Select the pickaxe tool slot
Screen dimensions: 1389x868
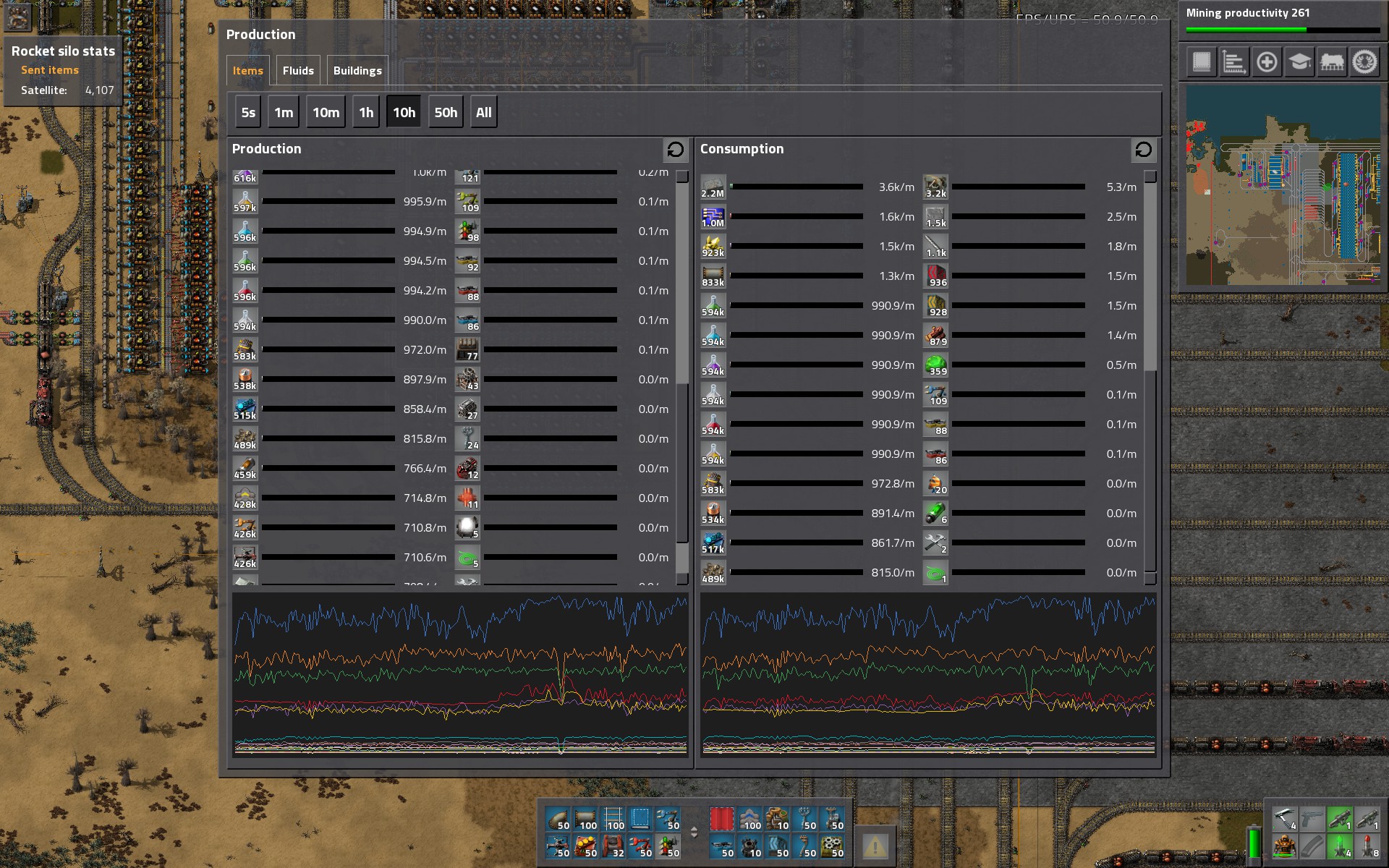pos(1284,819)
